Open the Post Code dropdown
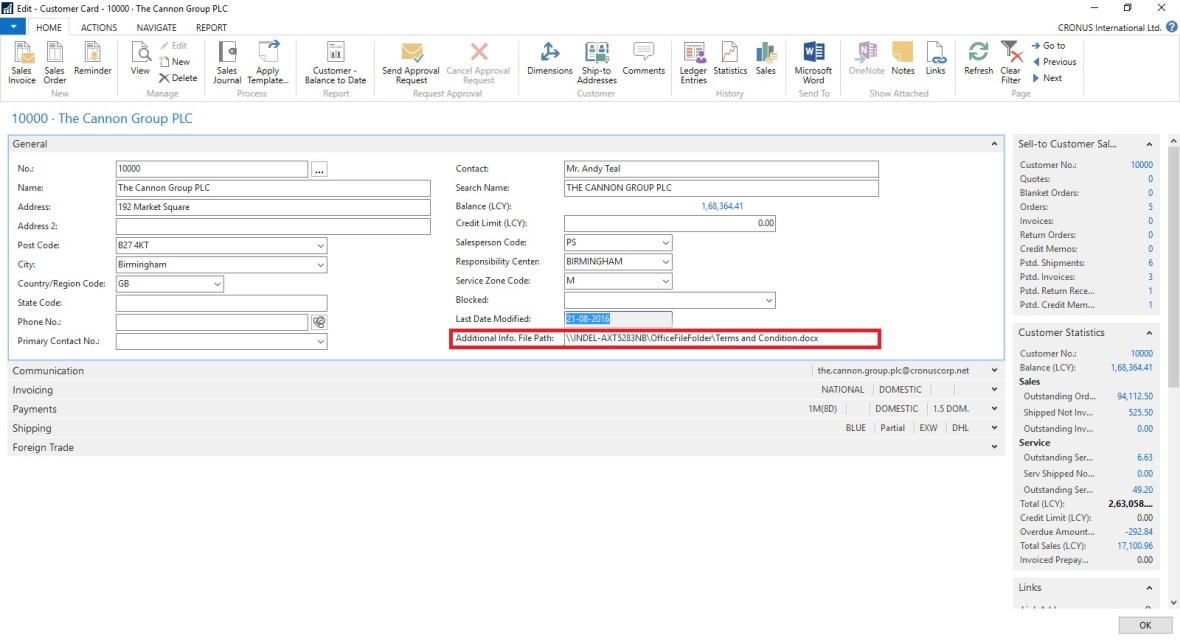This screenshot has height=641, width=1180. click(x=320, y=246)
